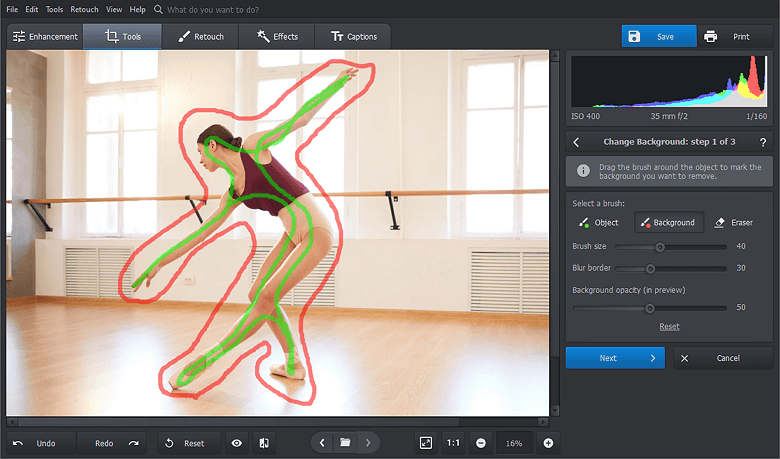Open the folder browse icon
780x459 pixels.
coord(345,443)
